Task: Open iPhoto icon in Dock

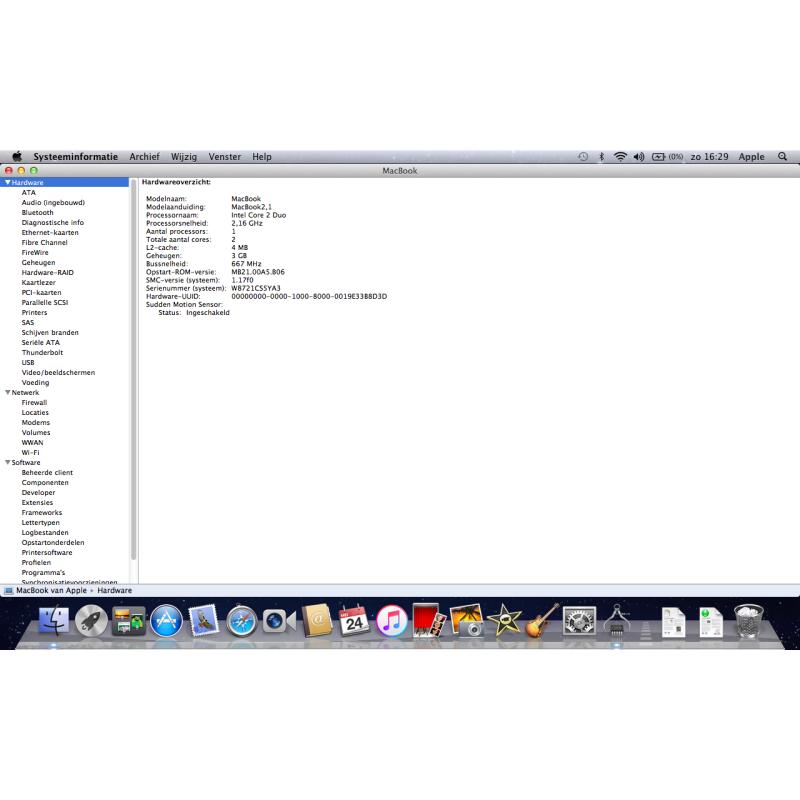Action: [467, 620]
